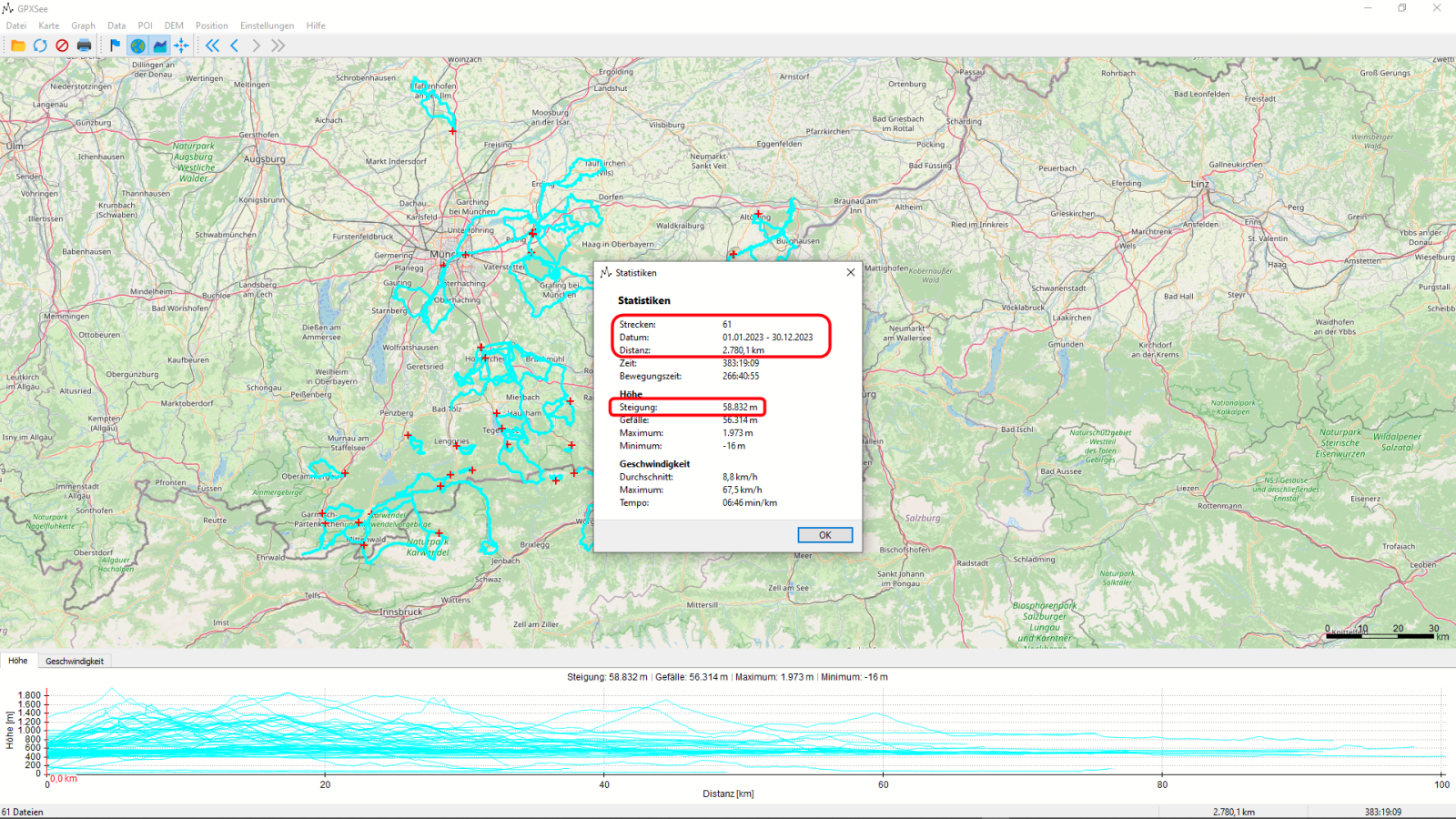Open the Graph menu
Viewport: 1456px width, 819px height.
pyautogui.click(x=84, y=25)
